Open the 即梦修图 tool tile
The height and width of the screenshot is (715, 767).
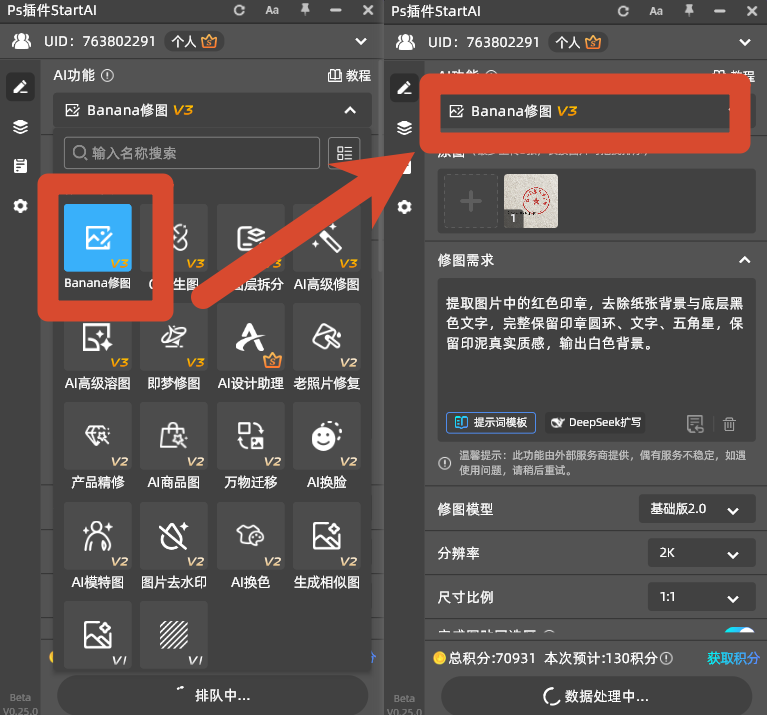click(x=174, y=337)
